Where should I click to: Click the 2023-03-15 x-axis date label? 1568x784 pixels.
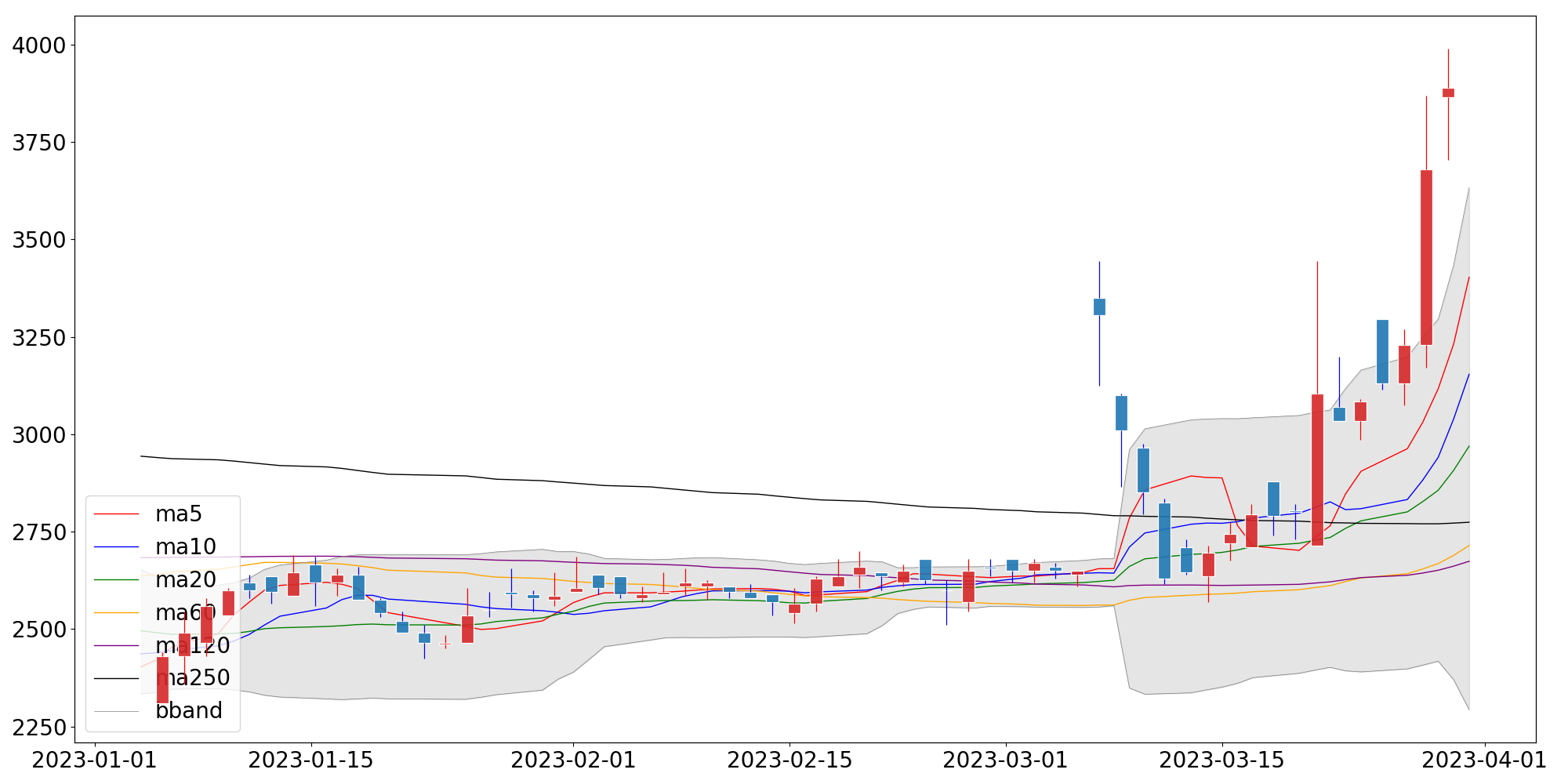click(x=1221, y=761)
